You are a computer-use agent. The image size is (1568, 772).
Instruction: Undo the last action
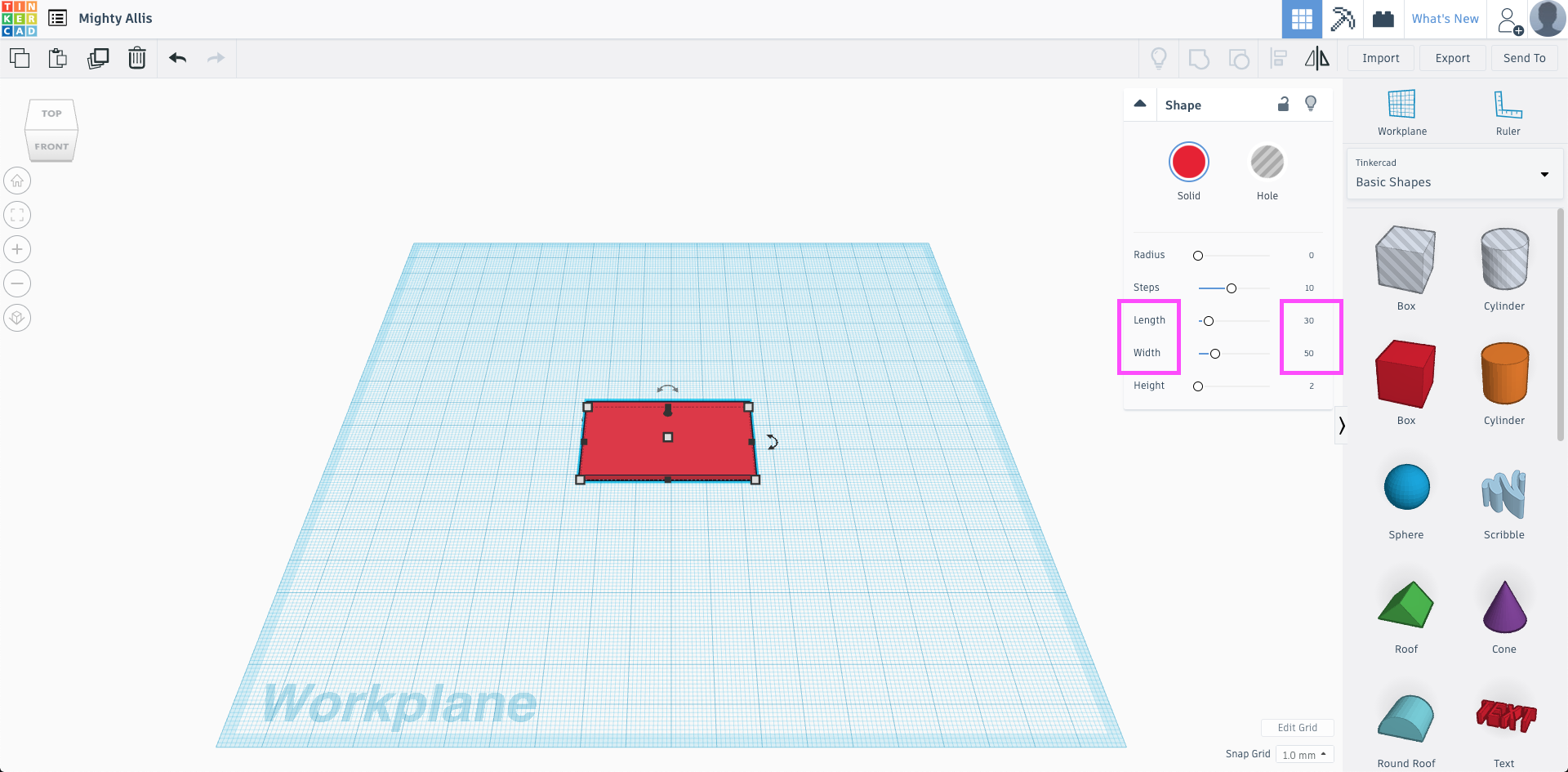point(176,58)
